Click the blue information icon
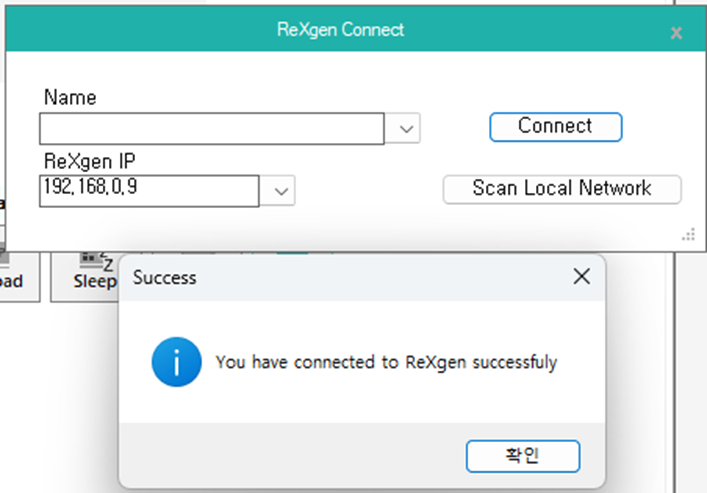 pyautogui.click(x=177, y=362)
